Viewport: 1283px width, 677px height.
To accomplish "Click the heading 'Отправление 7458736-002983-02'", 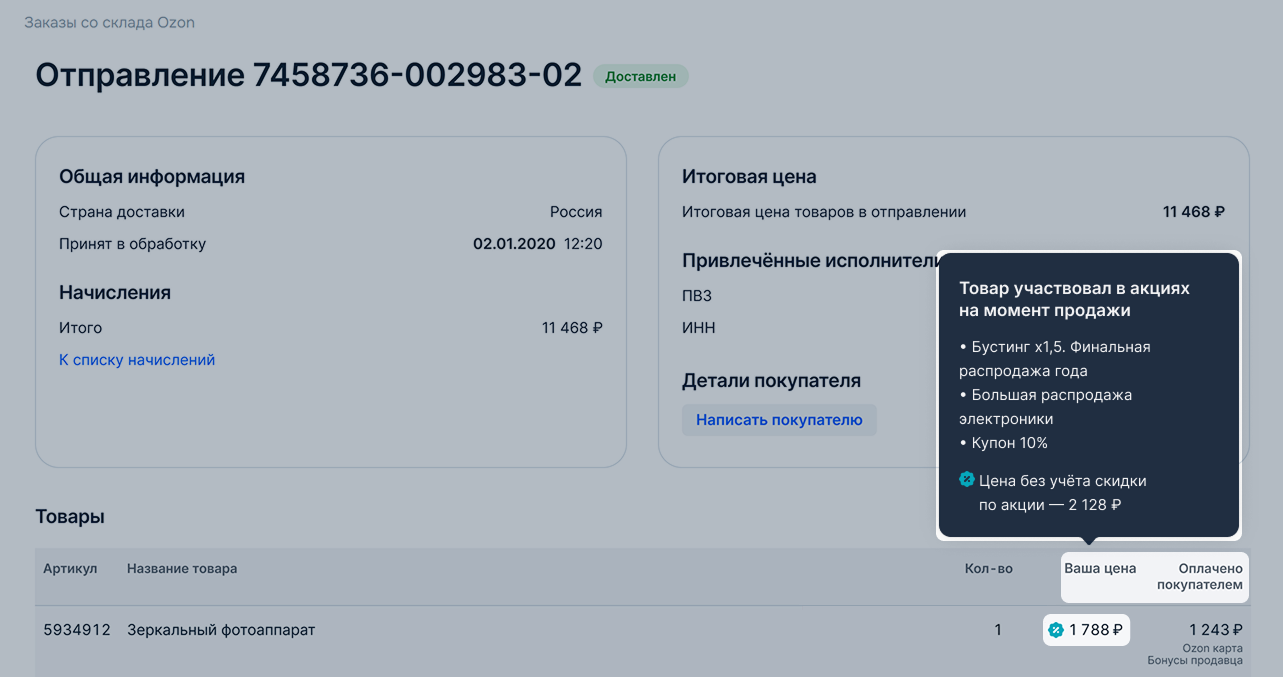I will pyautogui.click(x=308, y=75).
